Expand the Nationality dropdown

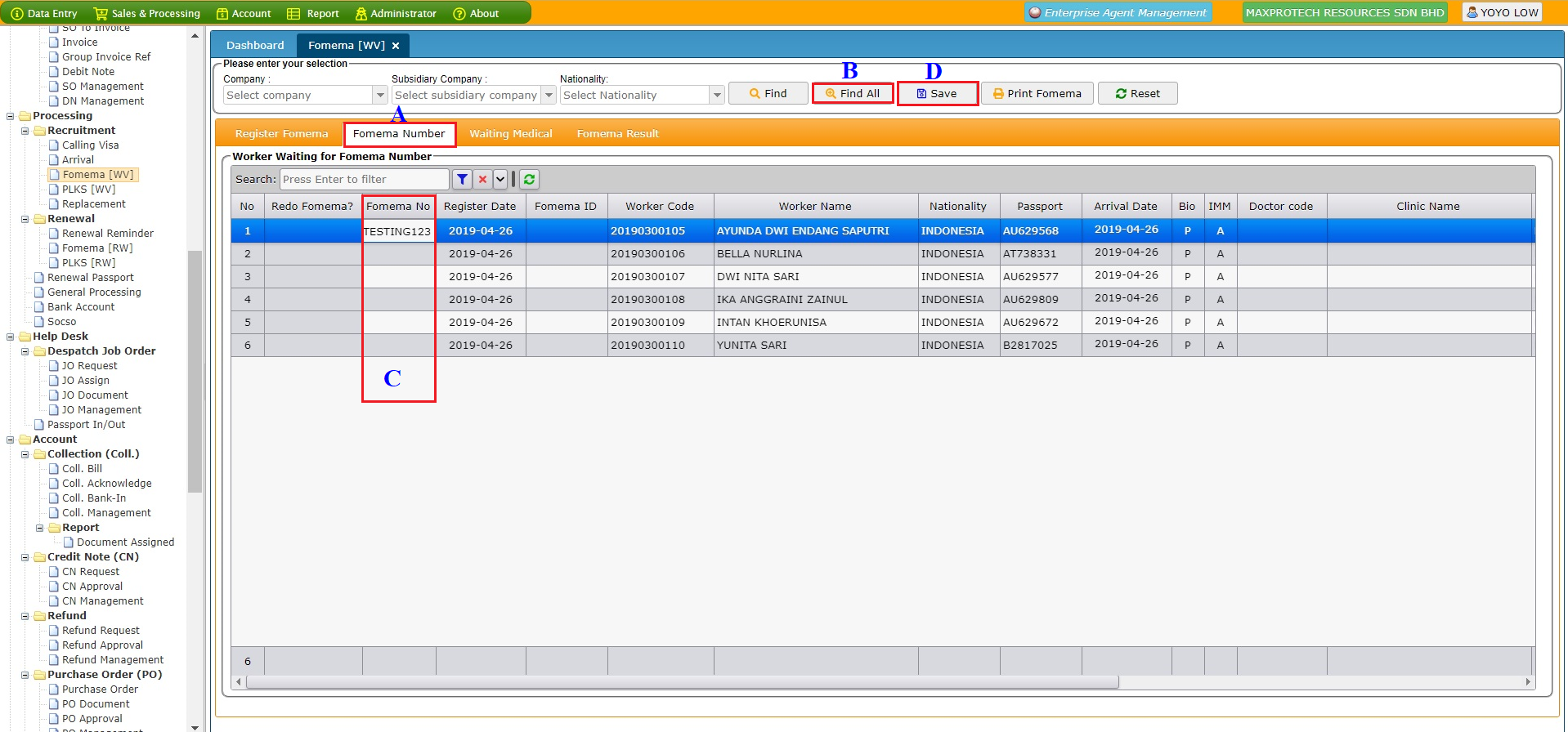717,96
